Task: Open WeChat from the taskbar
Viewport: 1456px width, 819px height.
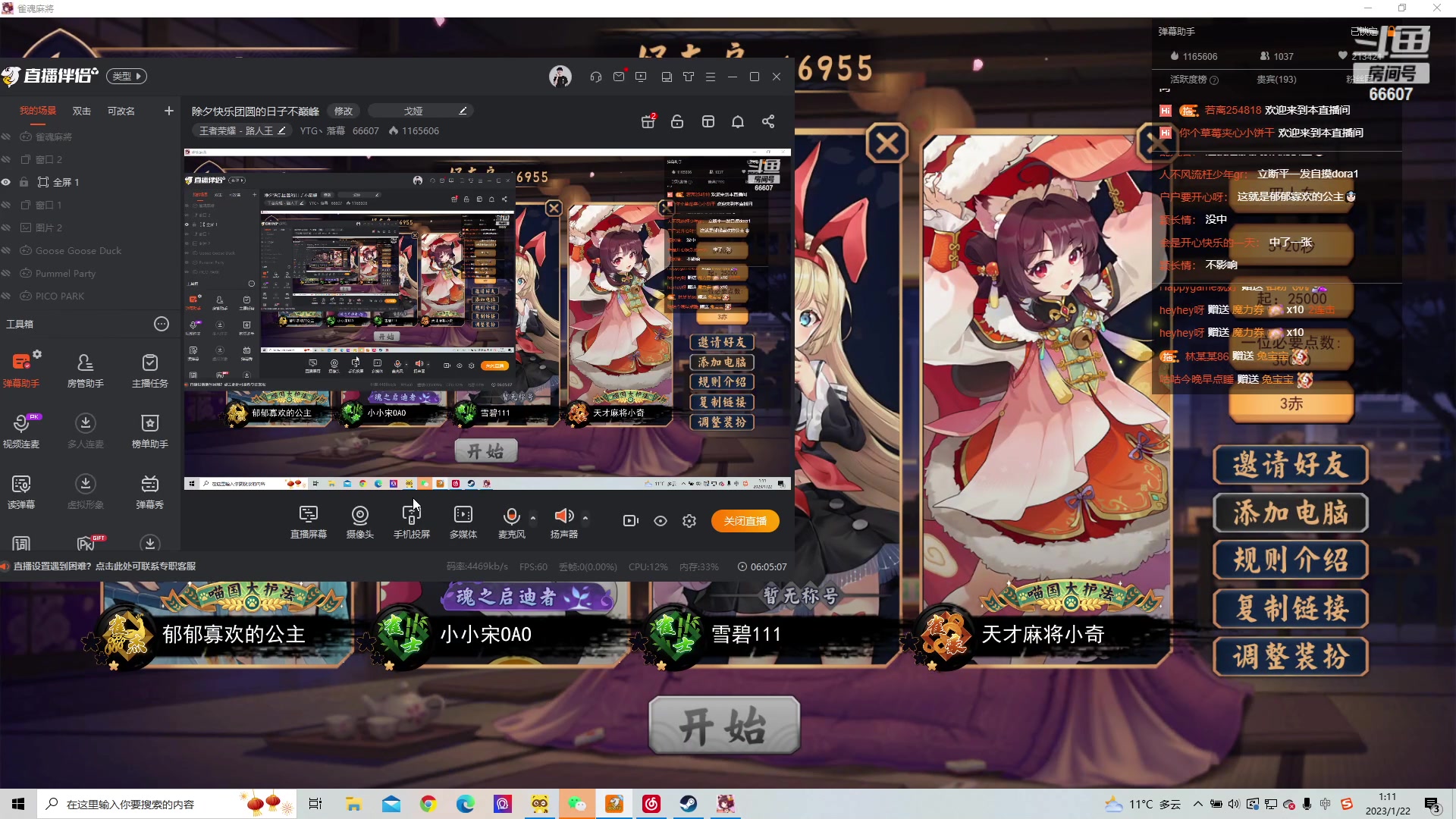Action: point(577,804)
